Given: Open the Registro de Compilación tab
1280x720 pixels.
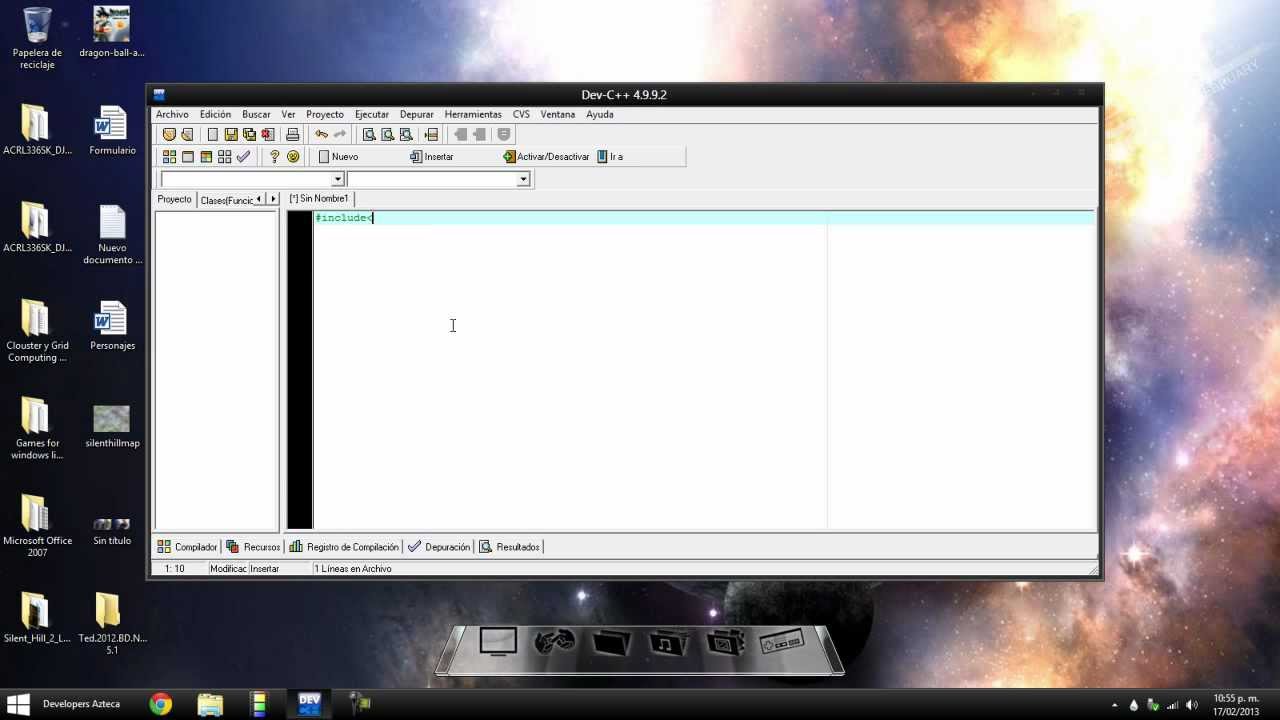Looking at the screenshot, I should [344, 547].
